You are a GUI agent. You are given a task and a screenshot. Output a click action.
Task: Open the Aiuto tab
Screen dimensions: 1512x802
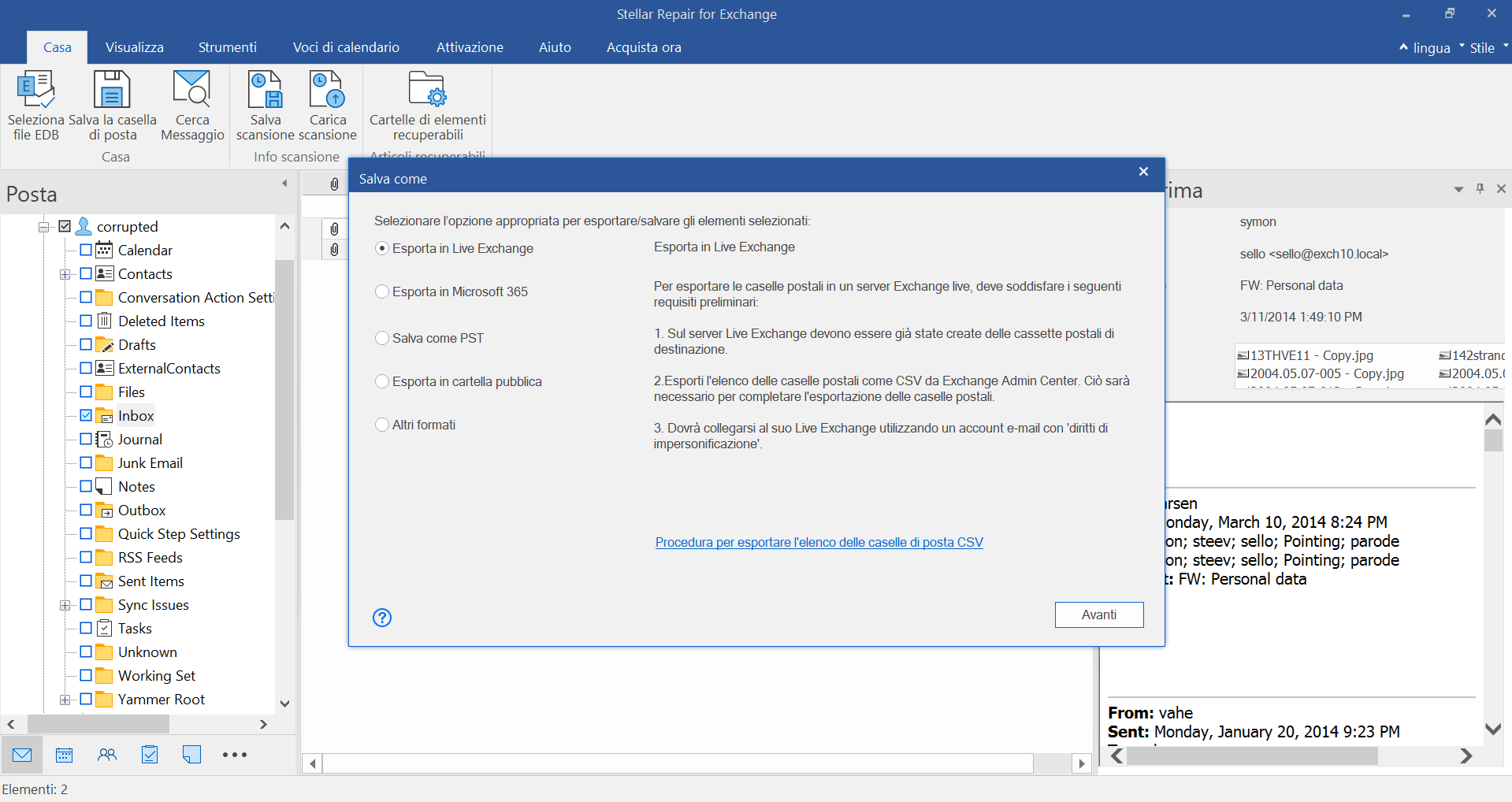pos(555,47)
